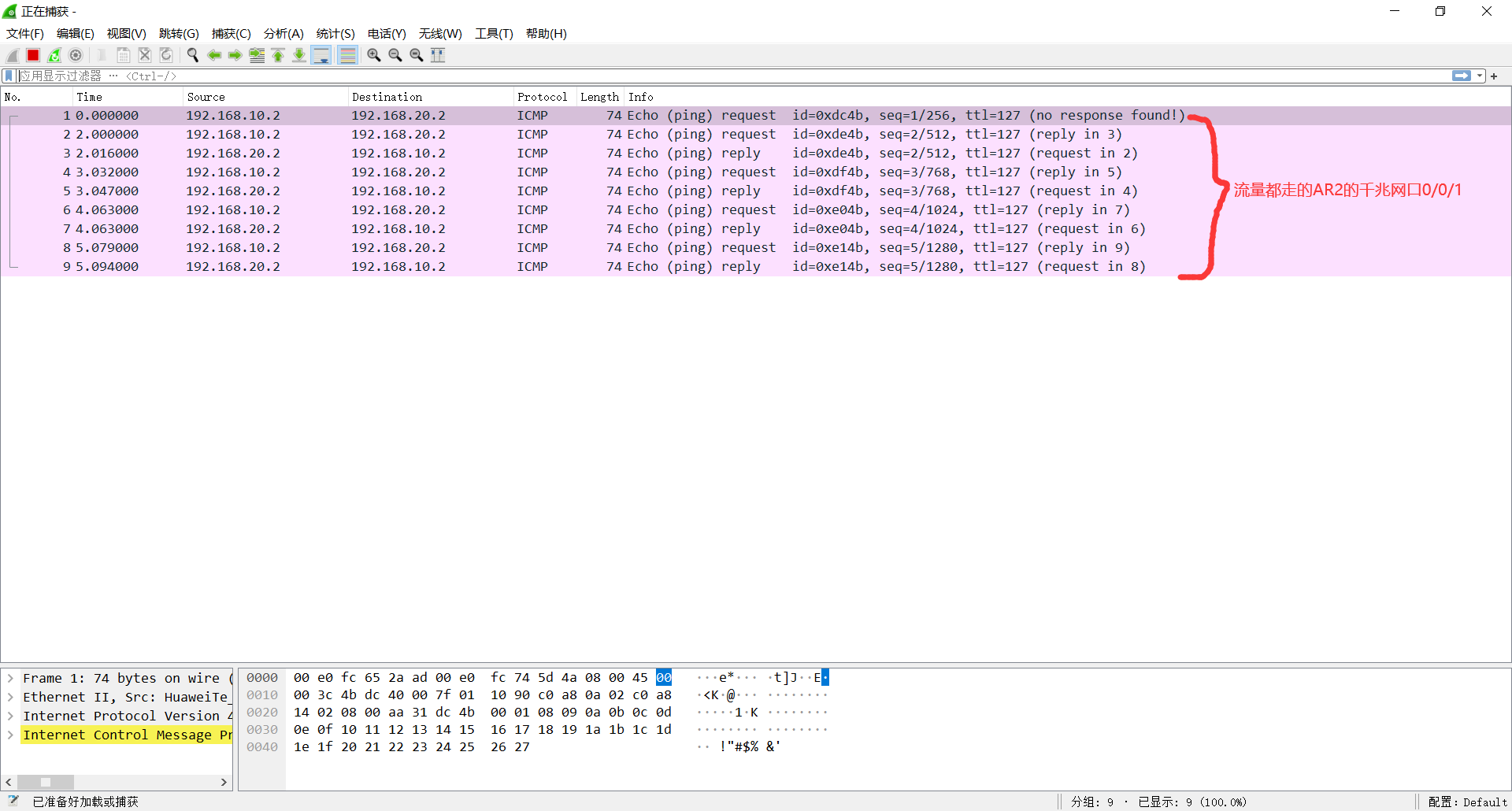1512x811 pixels.
Task: Open the 电话(Y) menu
Action: [387, 33]
